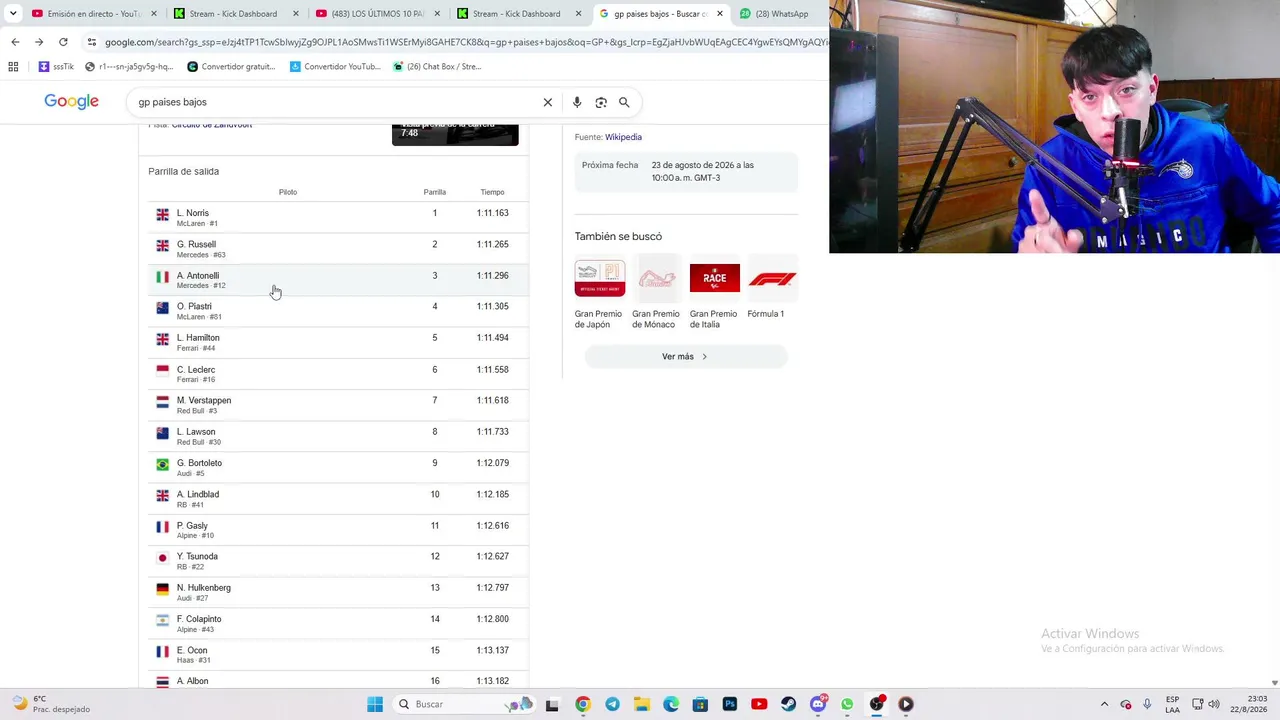Follow the Wikipedia source link
This screenshot has width=1280, height=720.
click(x=623, y=137)
